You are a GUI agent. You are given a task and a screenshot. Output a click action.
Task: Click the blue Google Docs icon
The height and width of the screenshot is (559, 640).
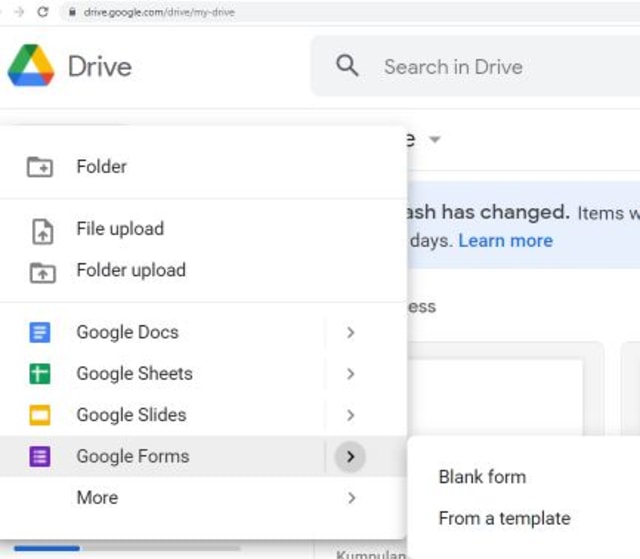40,332
